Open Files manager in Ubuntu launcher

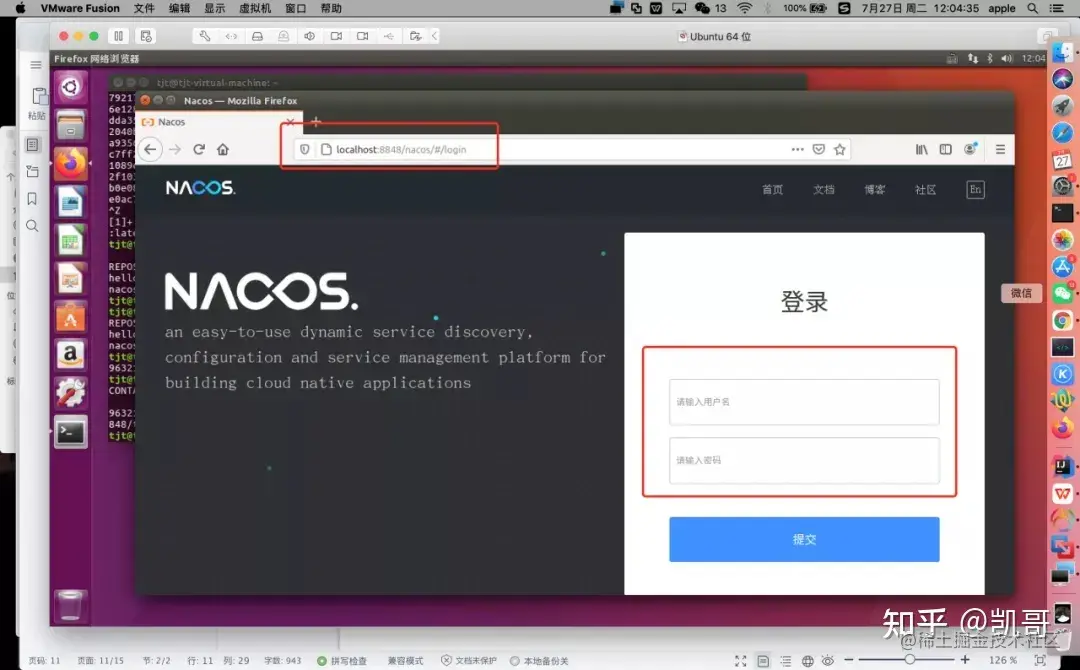pos(70,125)
